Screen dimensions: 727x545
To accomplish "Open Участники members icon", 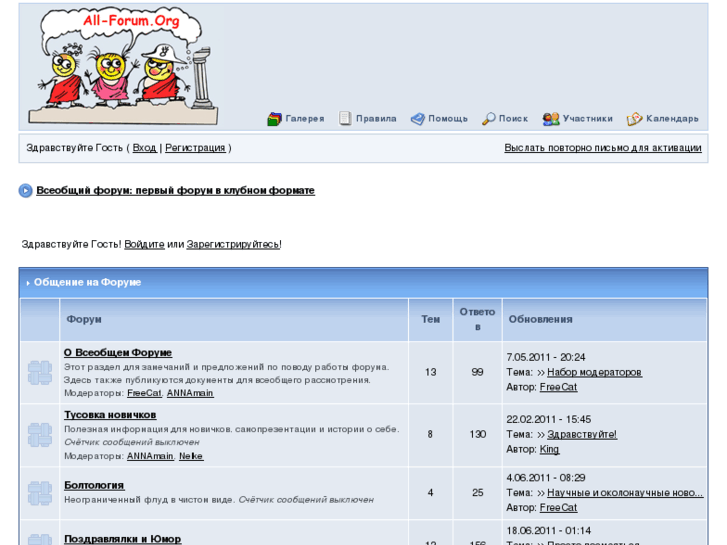I will point(551,119).
